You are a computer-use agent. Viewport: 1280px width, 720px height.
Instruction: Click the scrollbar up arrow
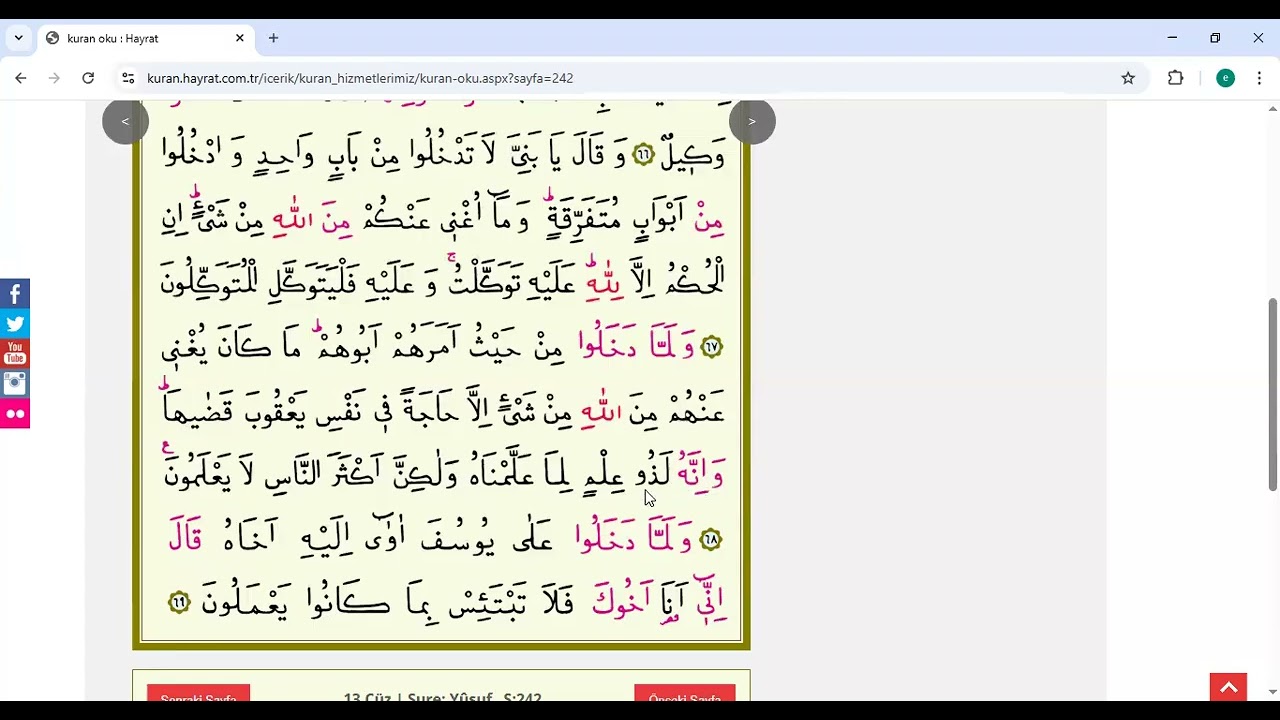tap(1272, 107)
